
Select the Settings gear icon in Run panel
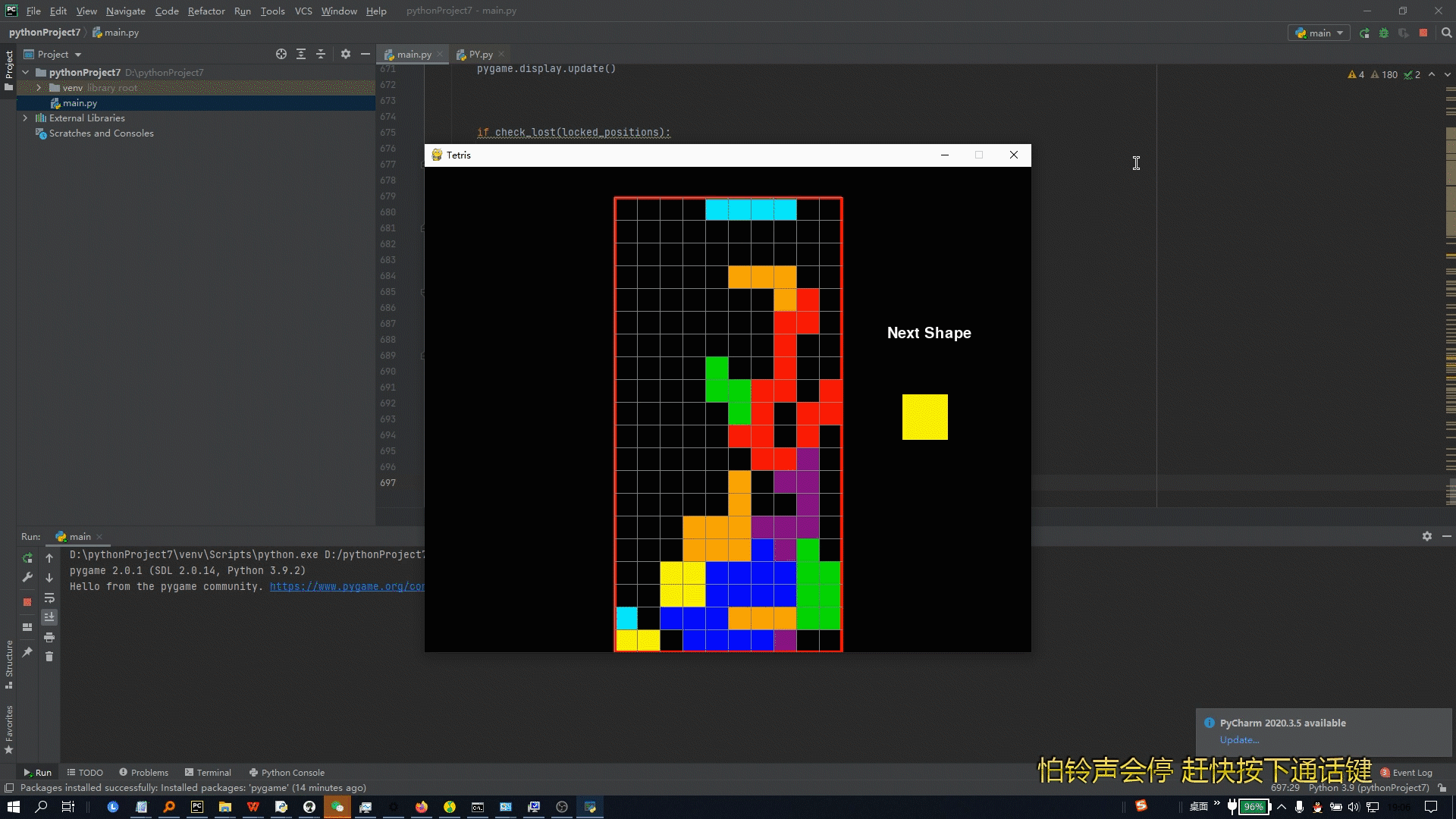point(1427,536)
